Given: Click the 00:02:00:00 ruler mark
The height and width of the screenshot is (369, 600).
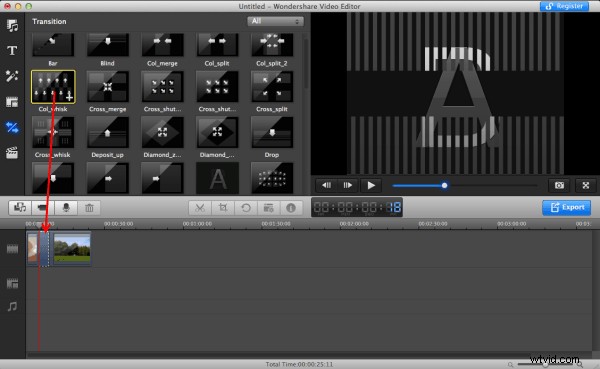Looking at the screenshot, I should point(354,224).
